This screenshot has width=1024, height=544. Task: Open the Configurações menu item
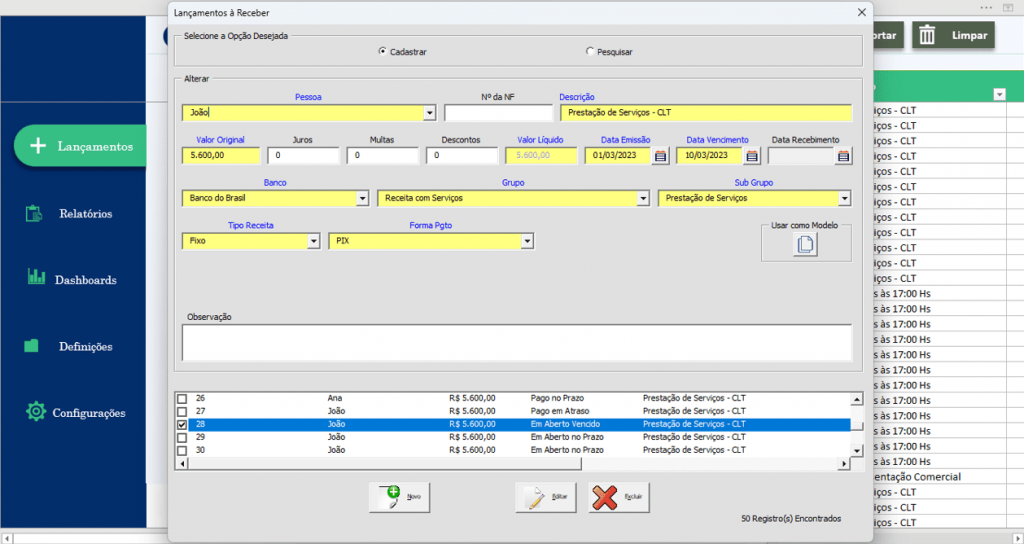pos(89,413)
